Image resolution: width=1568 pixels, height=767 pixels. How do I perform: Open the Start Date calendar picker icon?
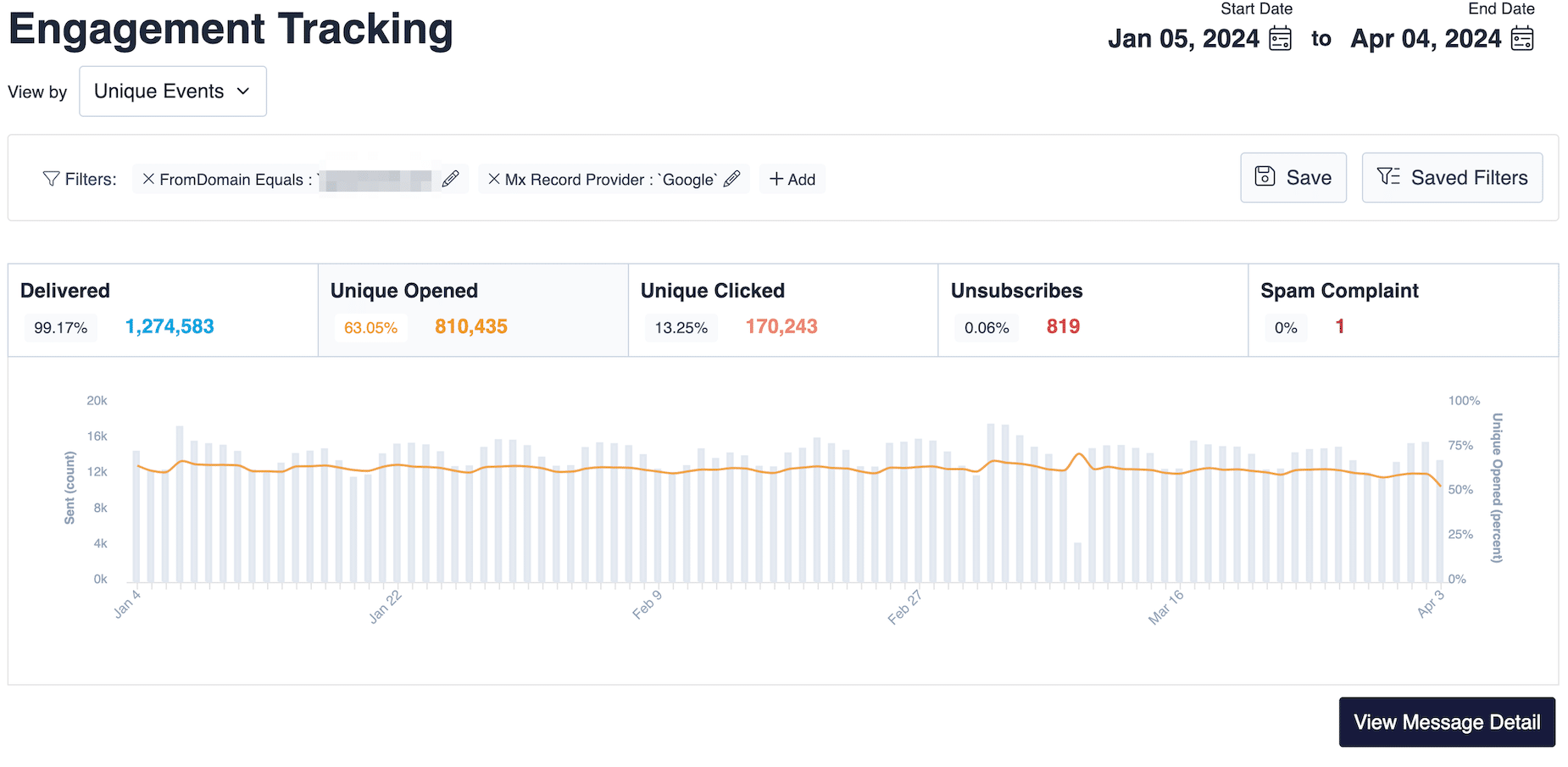[1280, 39]
